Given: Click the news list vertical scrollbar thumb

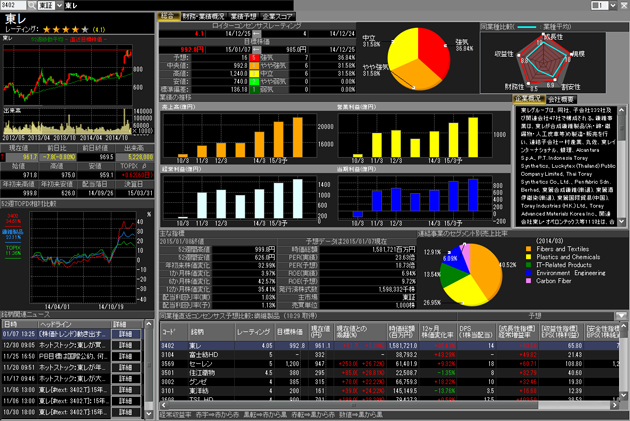Looking at the screenshot, I should click(149, 366).
